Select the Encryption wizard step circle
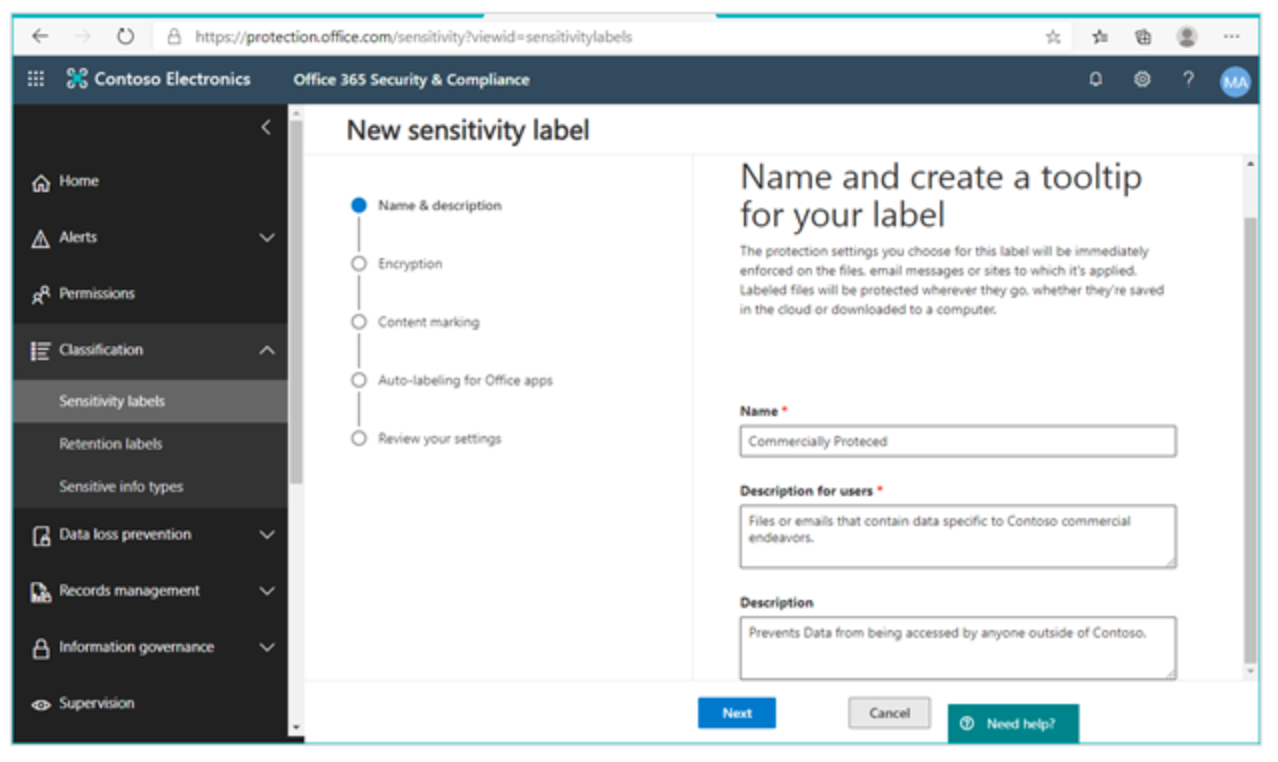This screenshot has width=1278, height=762. [x=360, y=263]
